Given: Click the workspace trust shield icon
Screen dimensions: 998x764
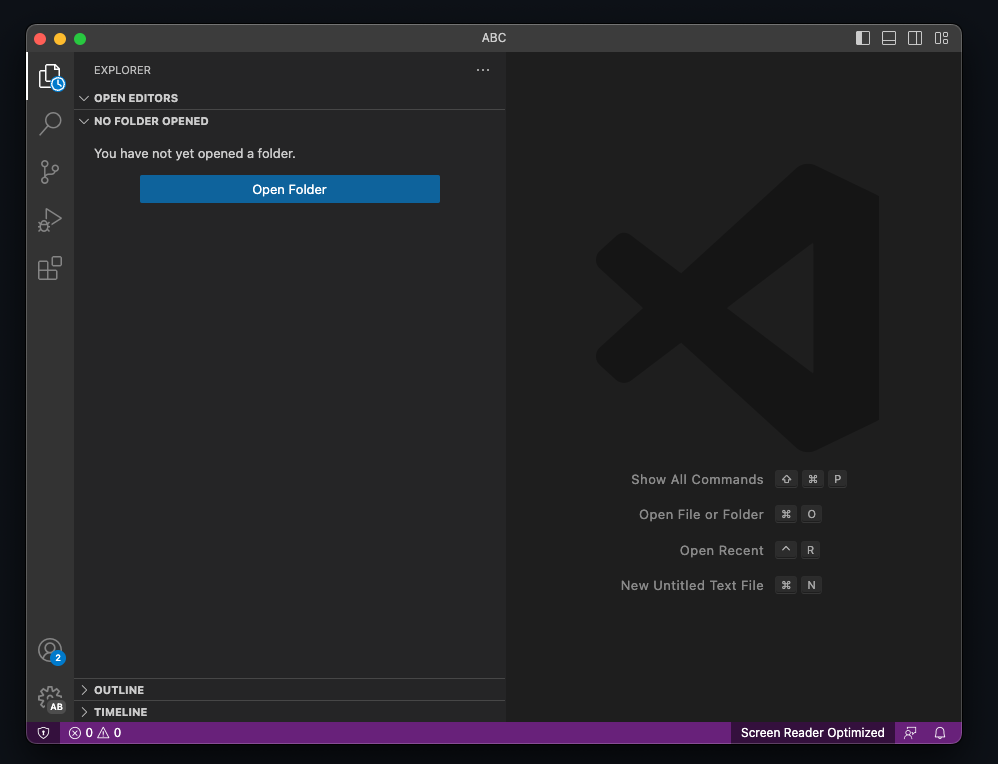Looking at the screenshot, I should 43,733.
